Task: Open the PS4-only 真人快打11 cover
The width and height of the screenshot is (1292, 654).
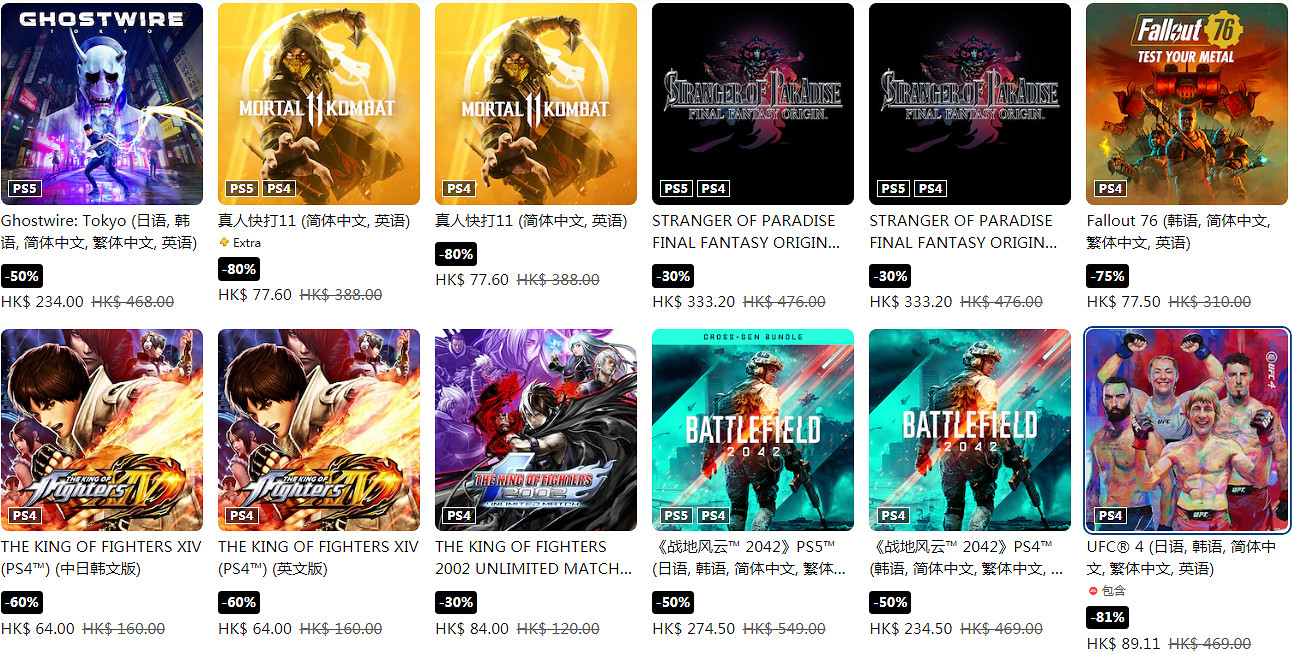Action: pos(536,104)
